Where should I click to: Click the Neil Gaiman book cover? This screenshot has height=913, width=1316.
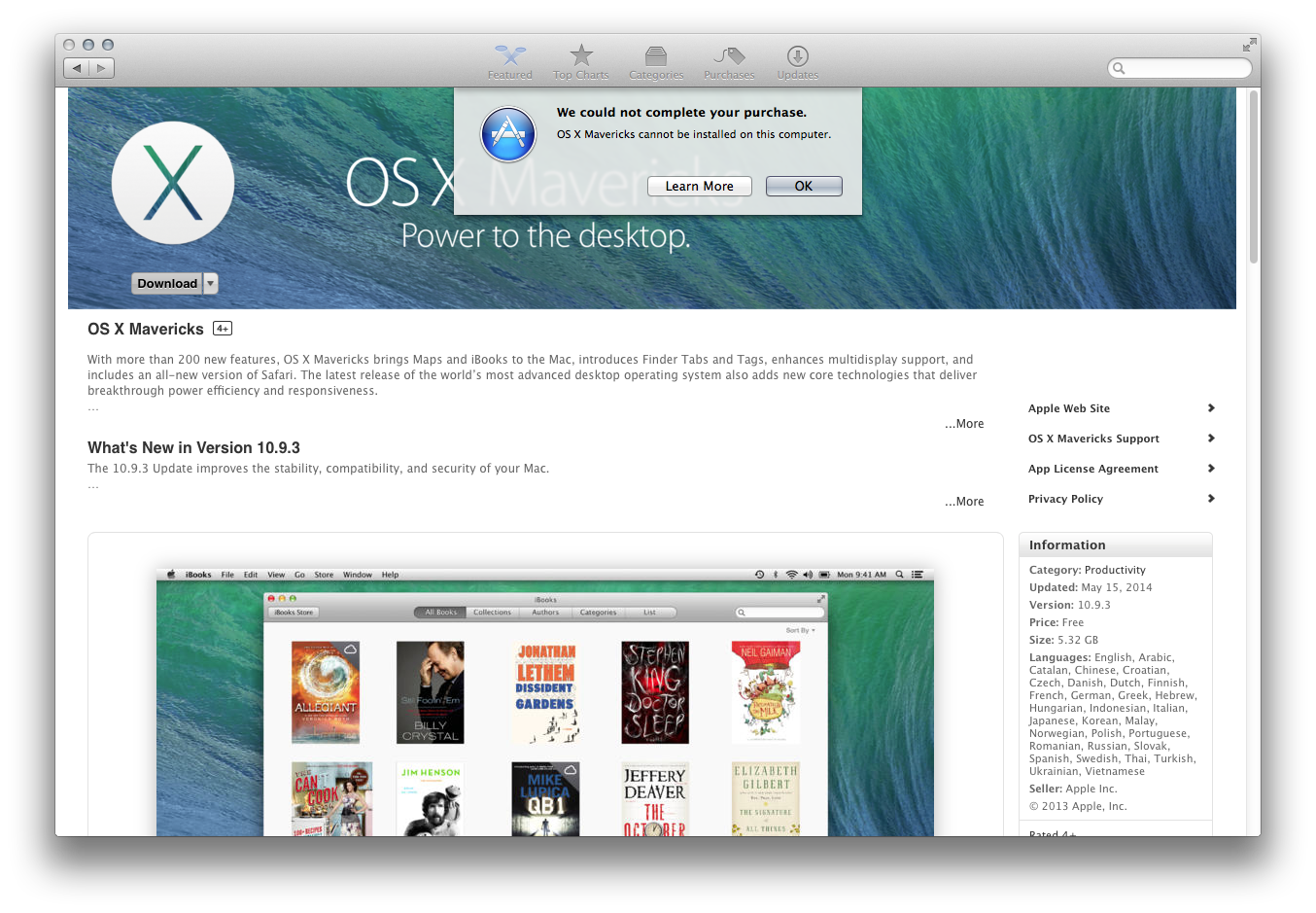pyautogui.click(x=766, y=692)
